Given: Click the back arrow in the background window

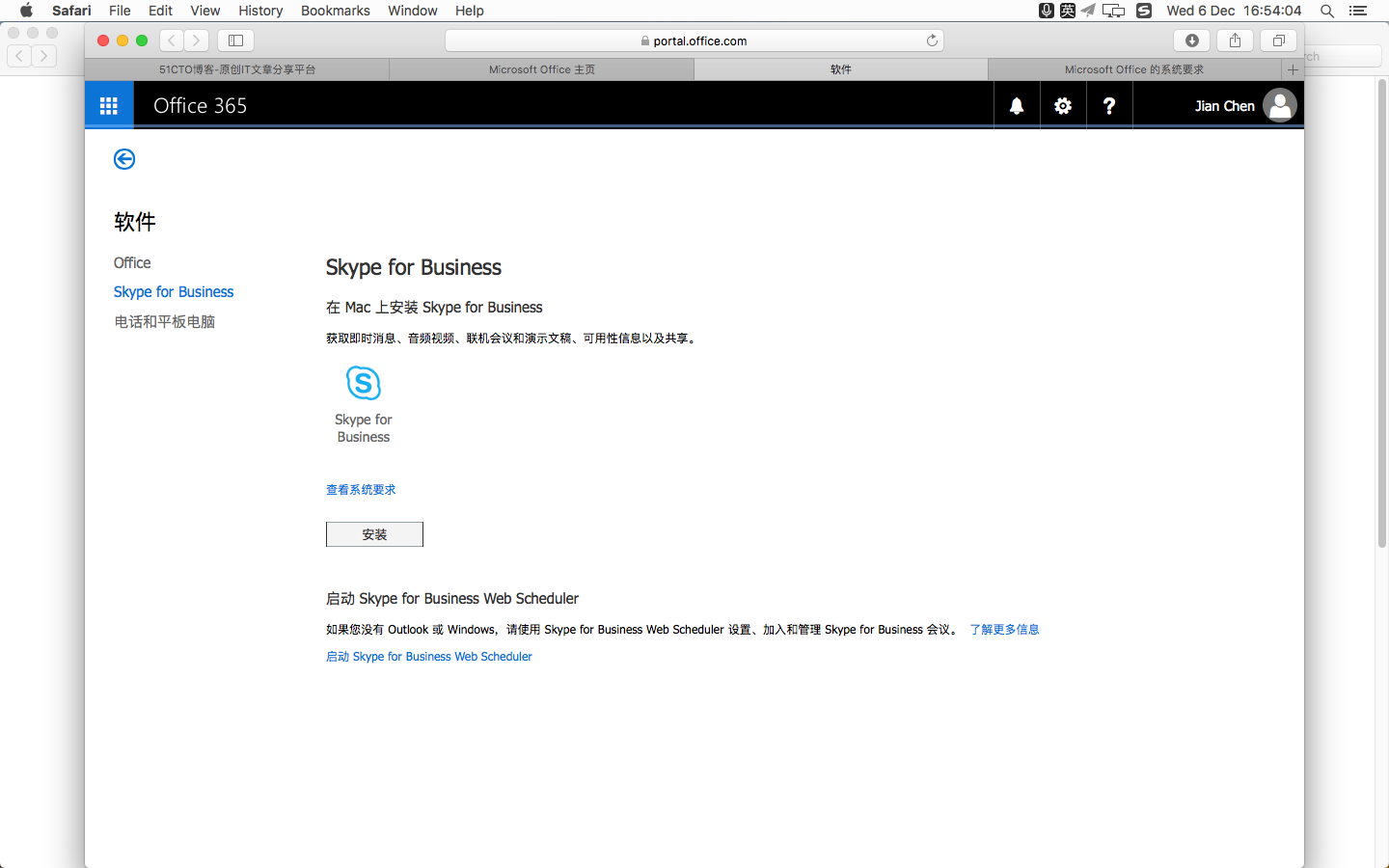Looking at the screenshot, I should [18, 56].
